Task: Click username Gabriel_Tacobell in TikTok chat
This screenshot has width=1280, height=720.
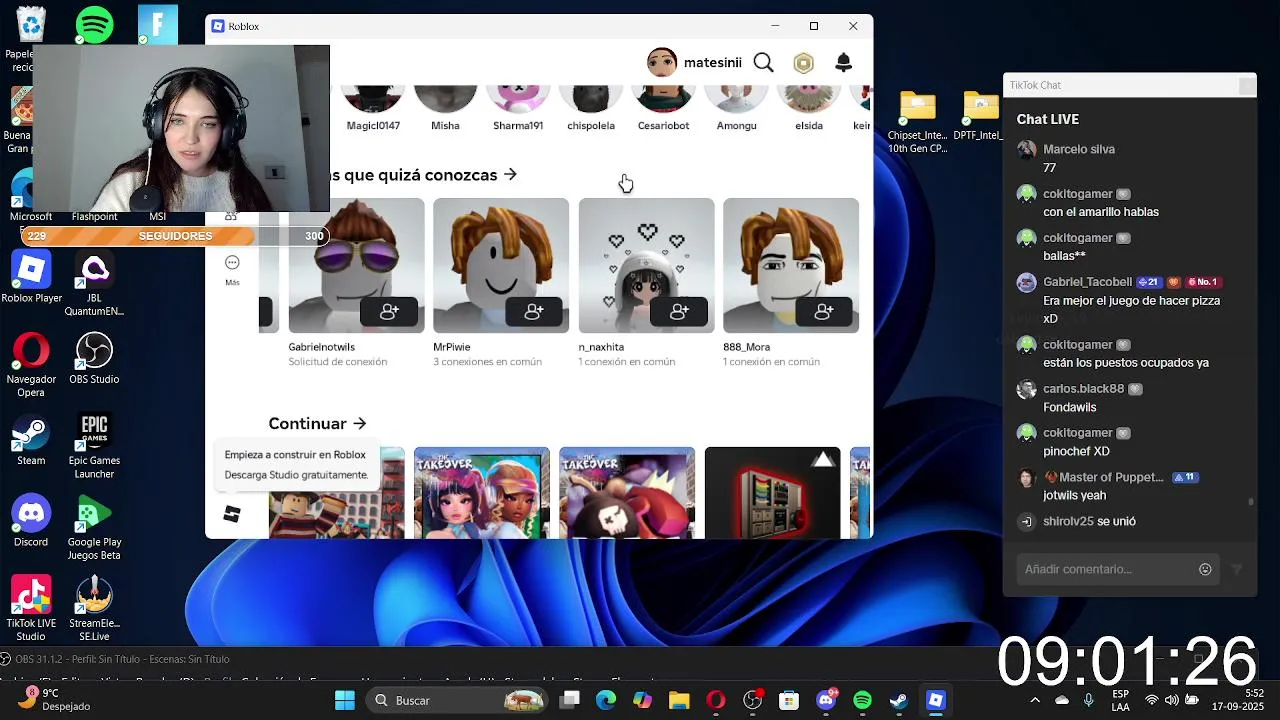Action: pos(1087,282)
